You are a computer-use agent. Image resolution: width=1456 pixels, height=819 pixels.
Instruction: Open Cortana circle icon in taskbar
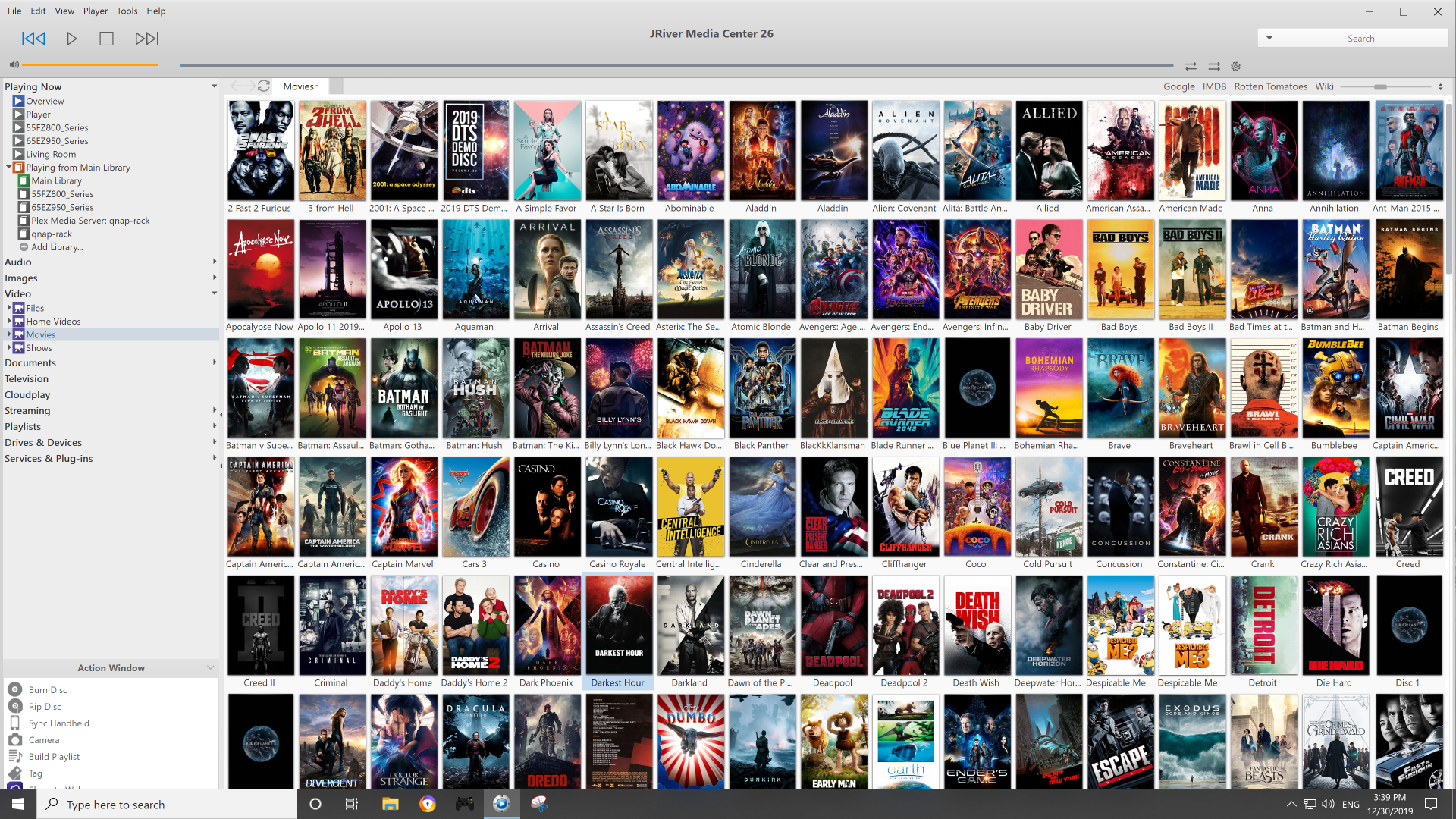[315, 804]
